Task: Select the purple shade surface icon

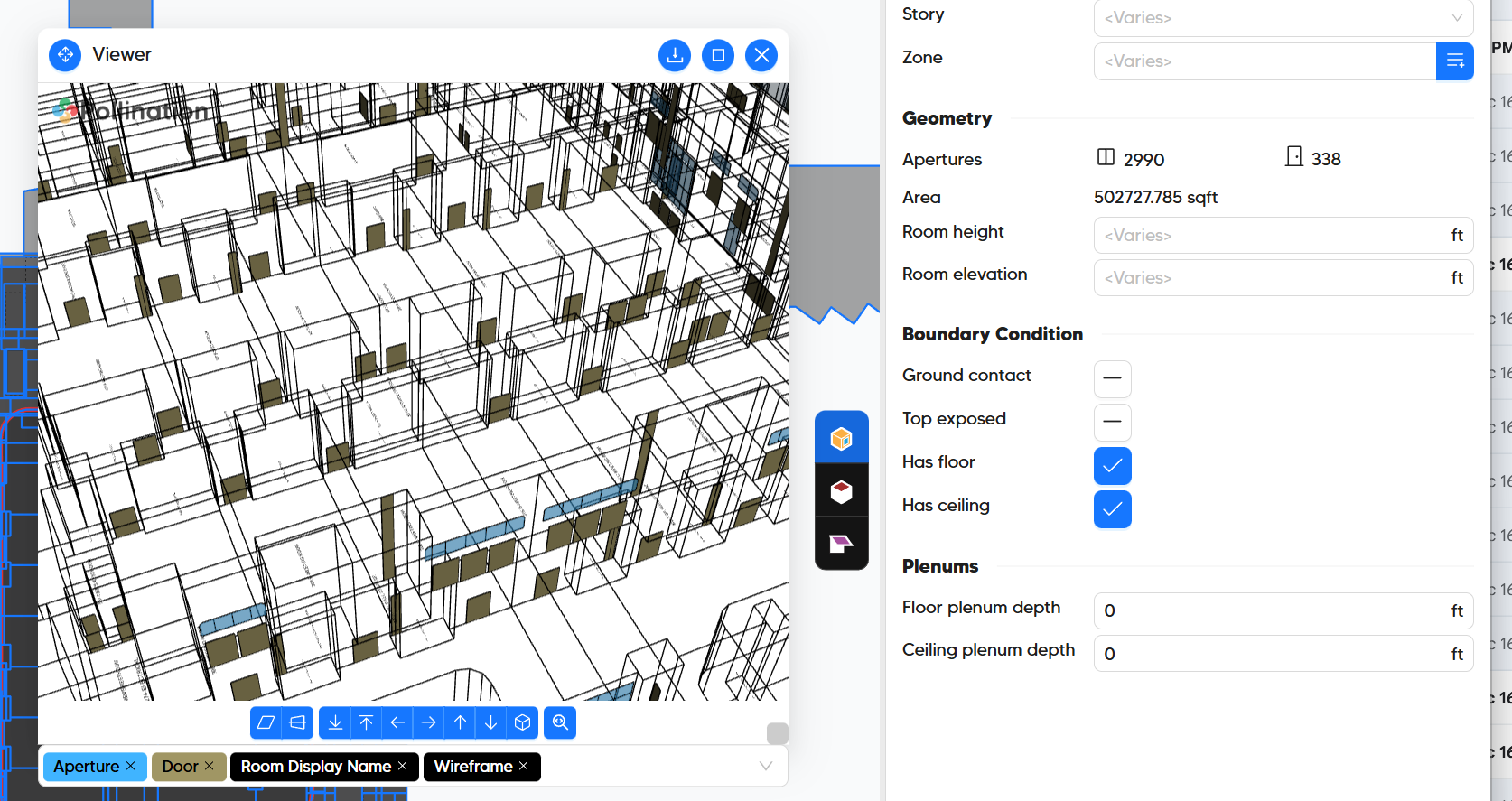Action: click(841, 544)
